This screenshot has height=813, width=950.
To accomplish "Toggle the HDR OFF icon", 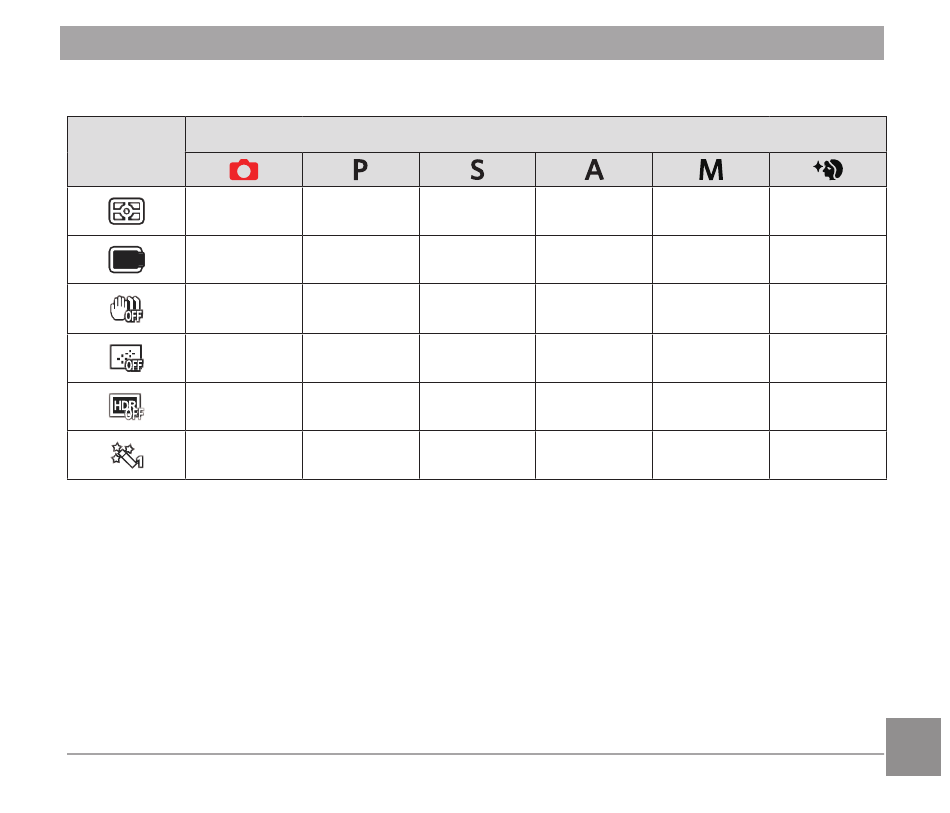I will 126,406.
